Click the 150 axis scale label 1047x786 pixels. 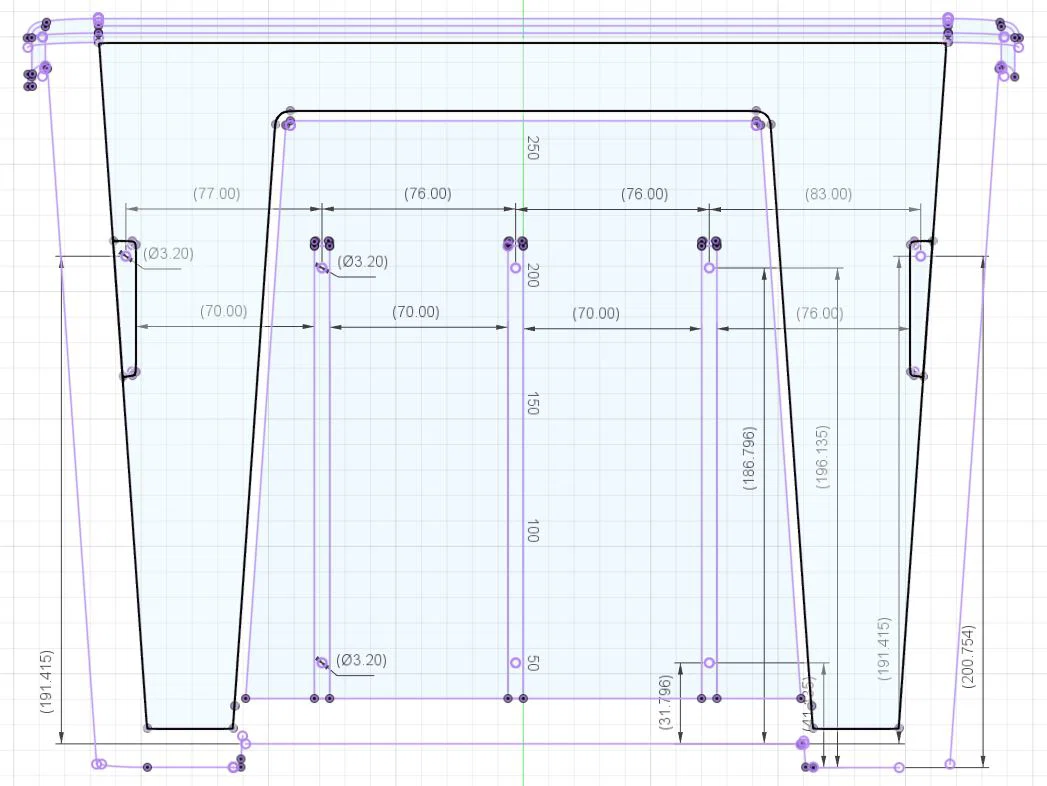(532, 403)
